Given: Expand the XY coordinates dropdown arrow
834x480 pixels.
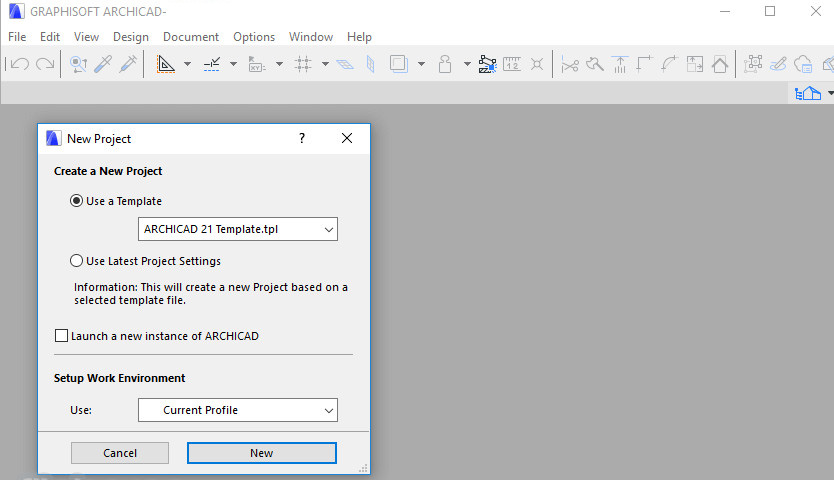Looking at the screenshot, I should pyautogui.click(x=279, y=64).
